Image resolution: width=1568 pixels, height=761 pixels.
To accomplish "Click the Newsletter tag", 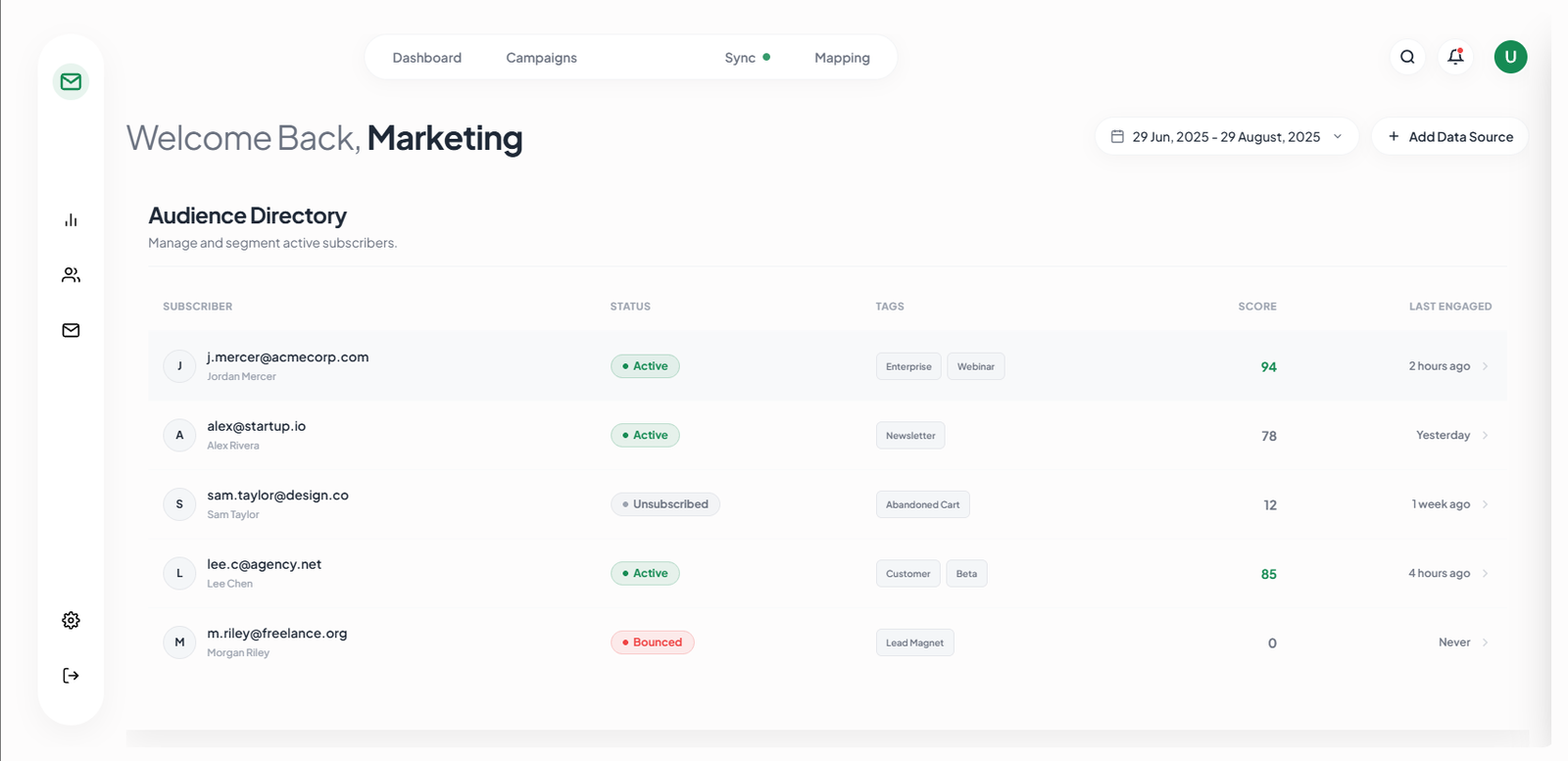I will tap(910, 435).
